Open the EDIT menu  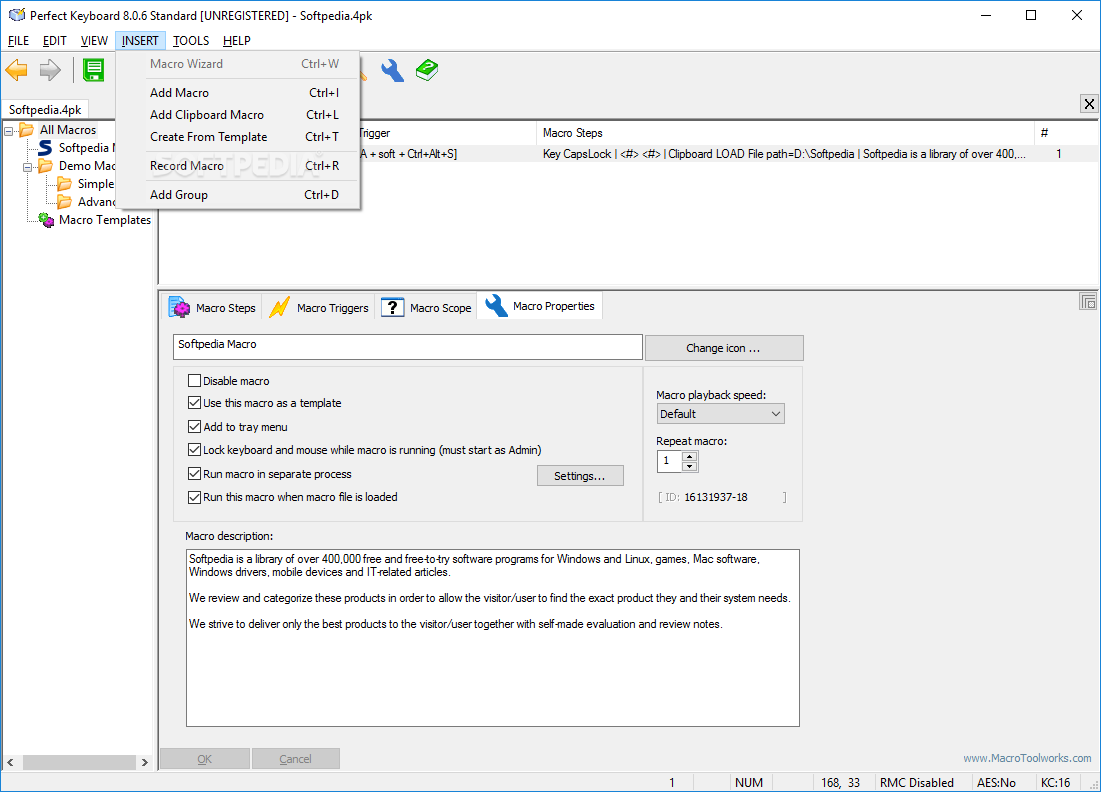(55, 41)
